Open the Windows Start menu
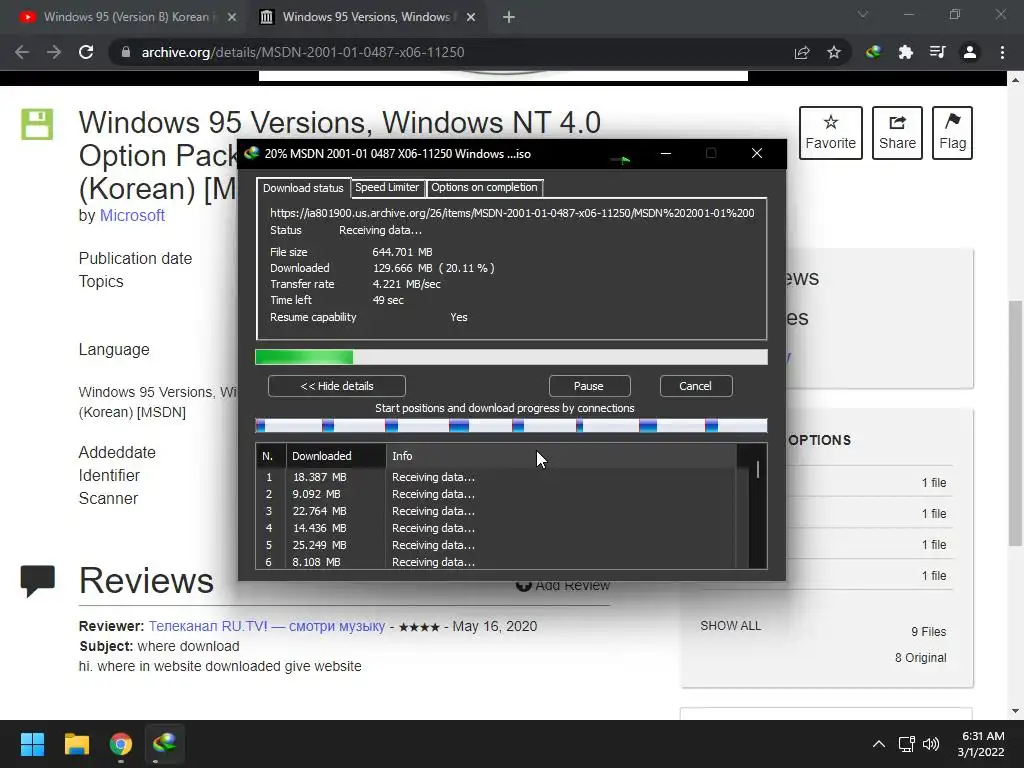The height and width of the screenshot is (768, 1024). pyautogui.click(x=32, y=744)
